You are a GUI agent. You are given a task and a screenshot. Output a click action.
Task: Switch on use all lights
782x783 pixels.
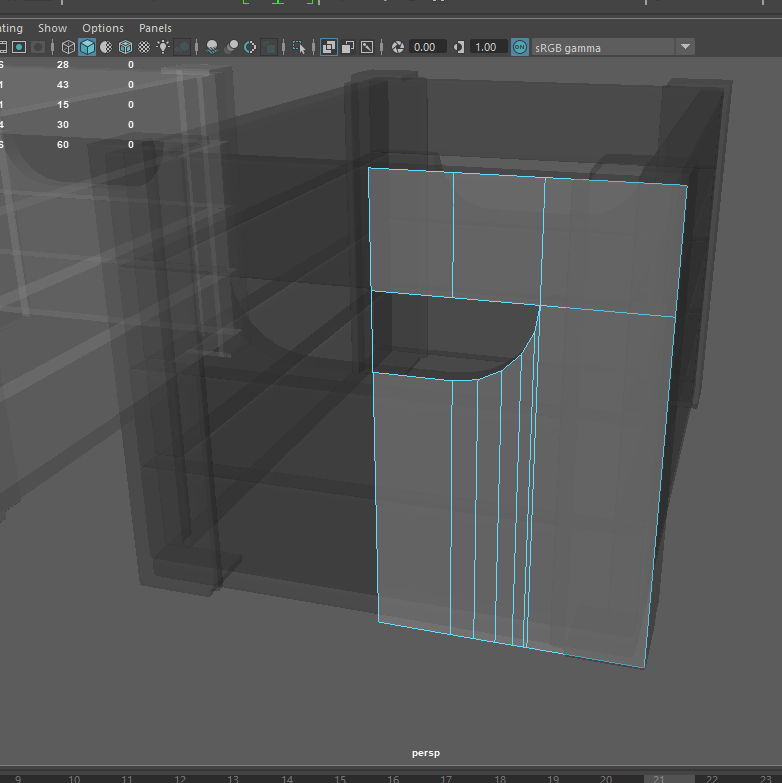[x=163, y=47]
